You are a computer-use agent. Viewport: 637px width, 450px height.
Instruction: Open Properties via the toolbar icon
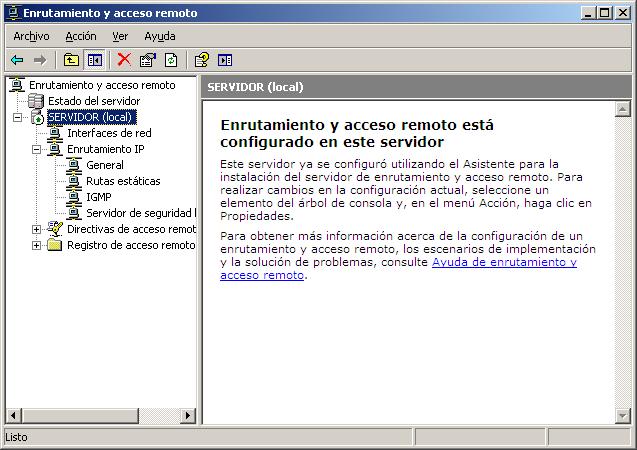(148, 60)
